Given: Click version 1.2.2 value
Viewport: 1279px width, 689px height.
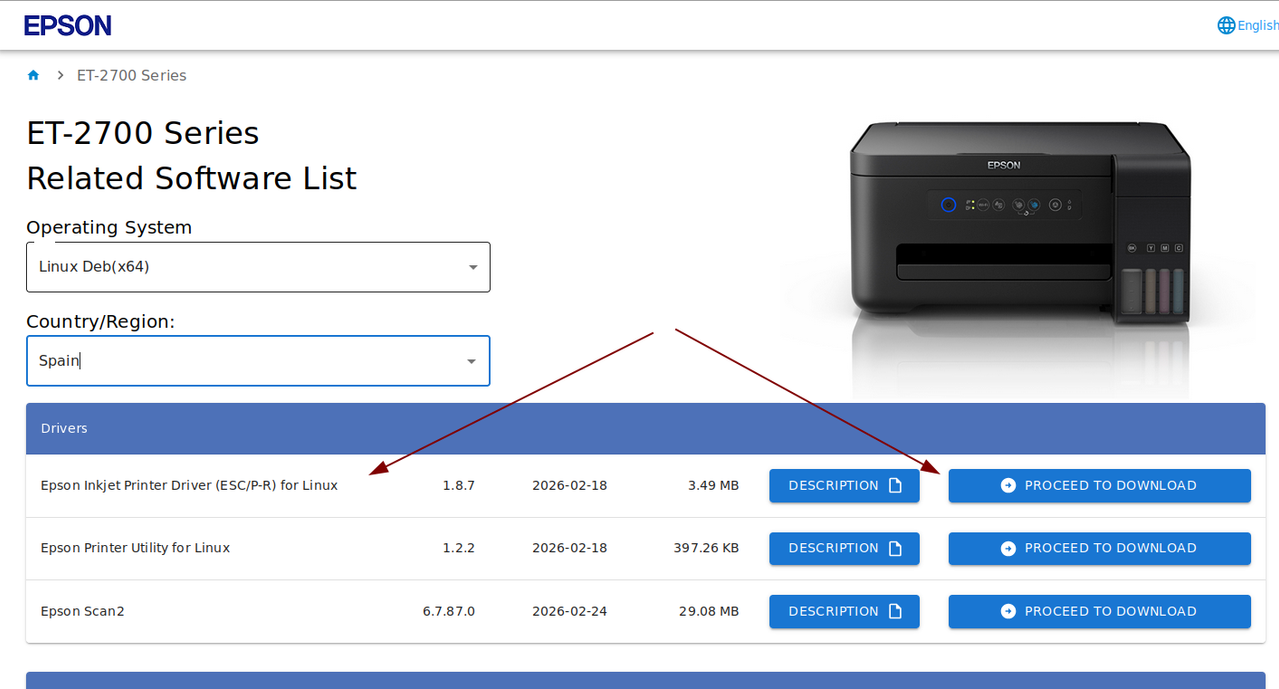Looking at the screenshot, I should [x=458, y=548].
